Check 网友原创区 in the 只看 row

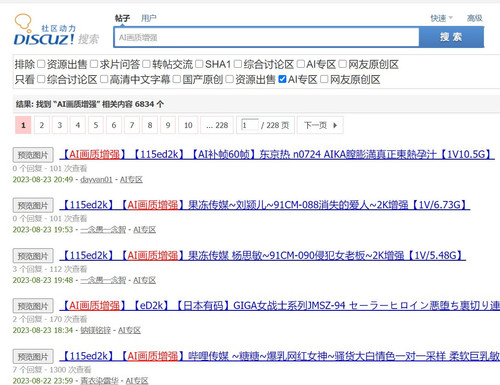coord(324,79)
